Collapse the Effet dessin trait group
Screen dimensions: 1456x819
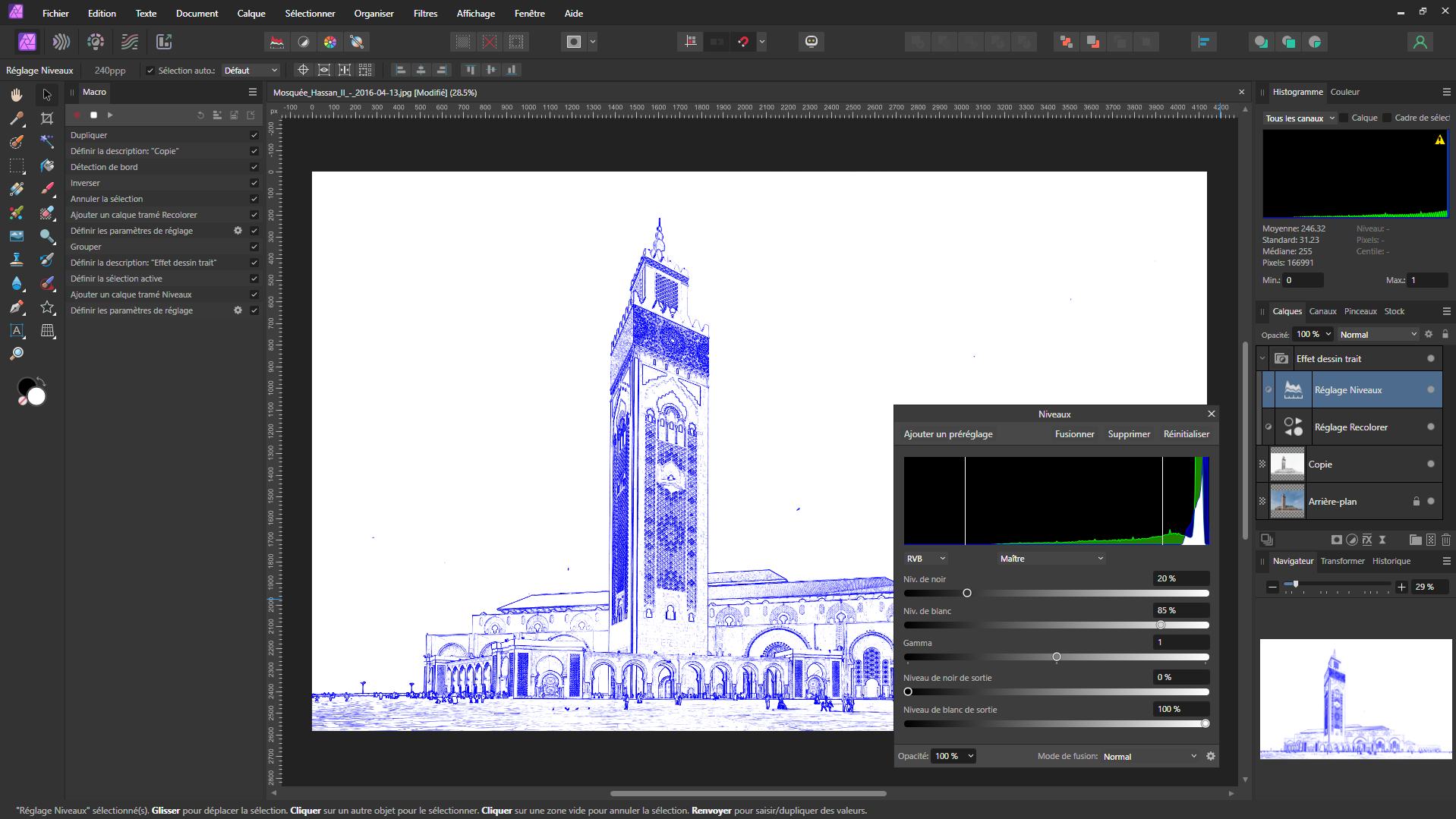[1262, 359]
